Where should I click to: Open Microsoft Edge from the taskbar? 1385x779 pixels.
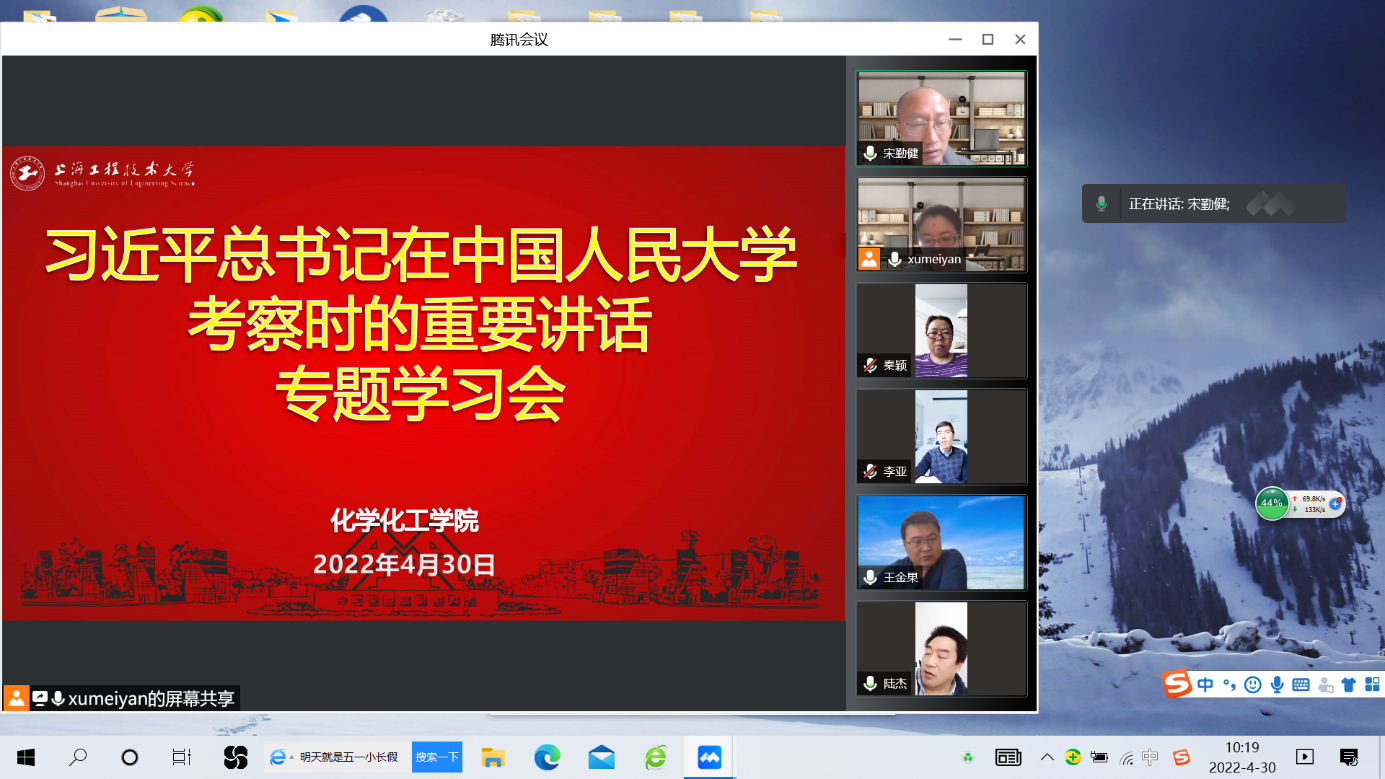(x=547, y=758)
